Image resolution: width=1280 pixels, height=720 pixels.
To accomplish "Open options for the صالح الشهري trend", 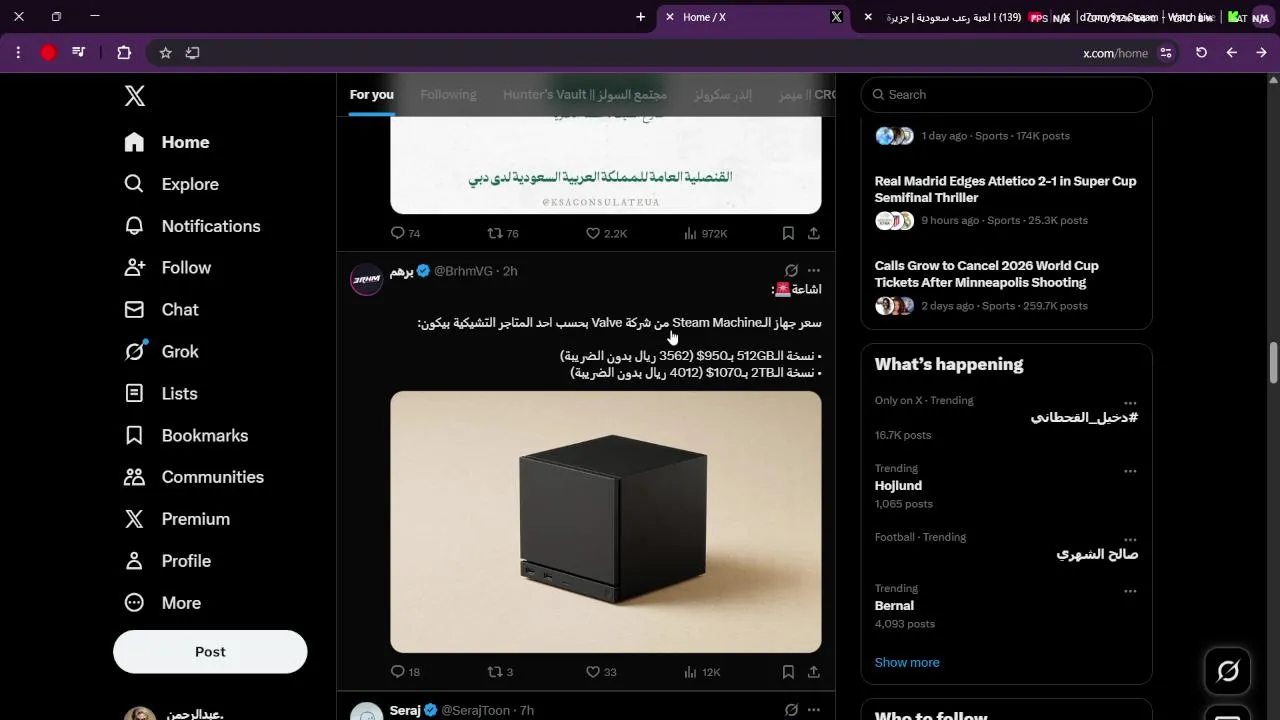I will coord(1130,540).
